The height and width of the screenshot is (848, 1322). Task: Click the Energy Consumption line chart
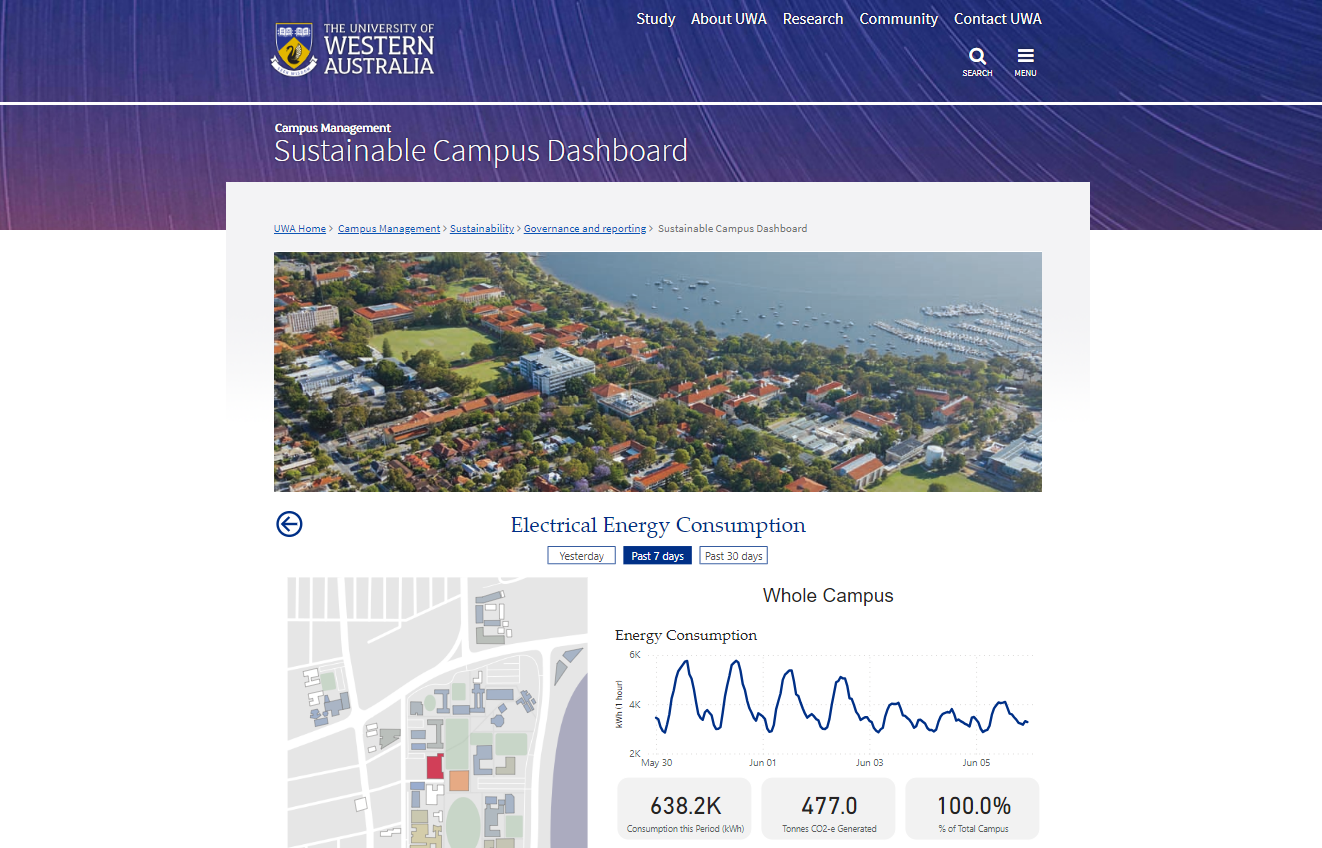[826, 704]
